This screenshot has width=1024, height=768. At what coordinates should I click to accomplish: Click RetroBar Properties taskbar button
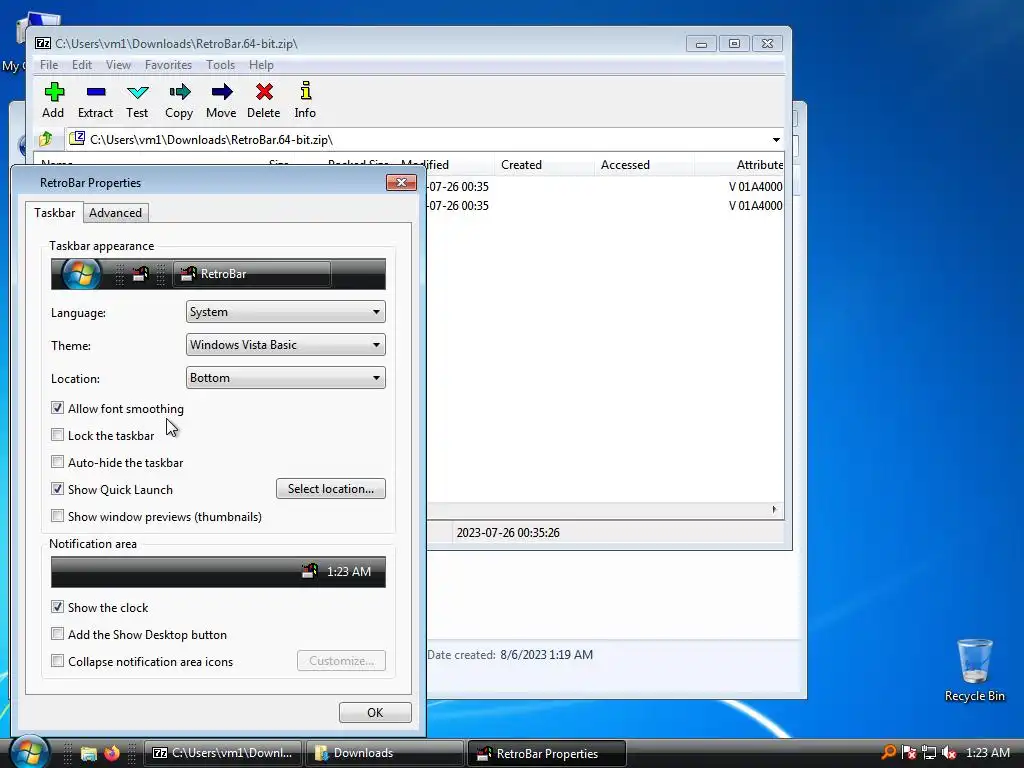pos(547,753)
